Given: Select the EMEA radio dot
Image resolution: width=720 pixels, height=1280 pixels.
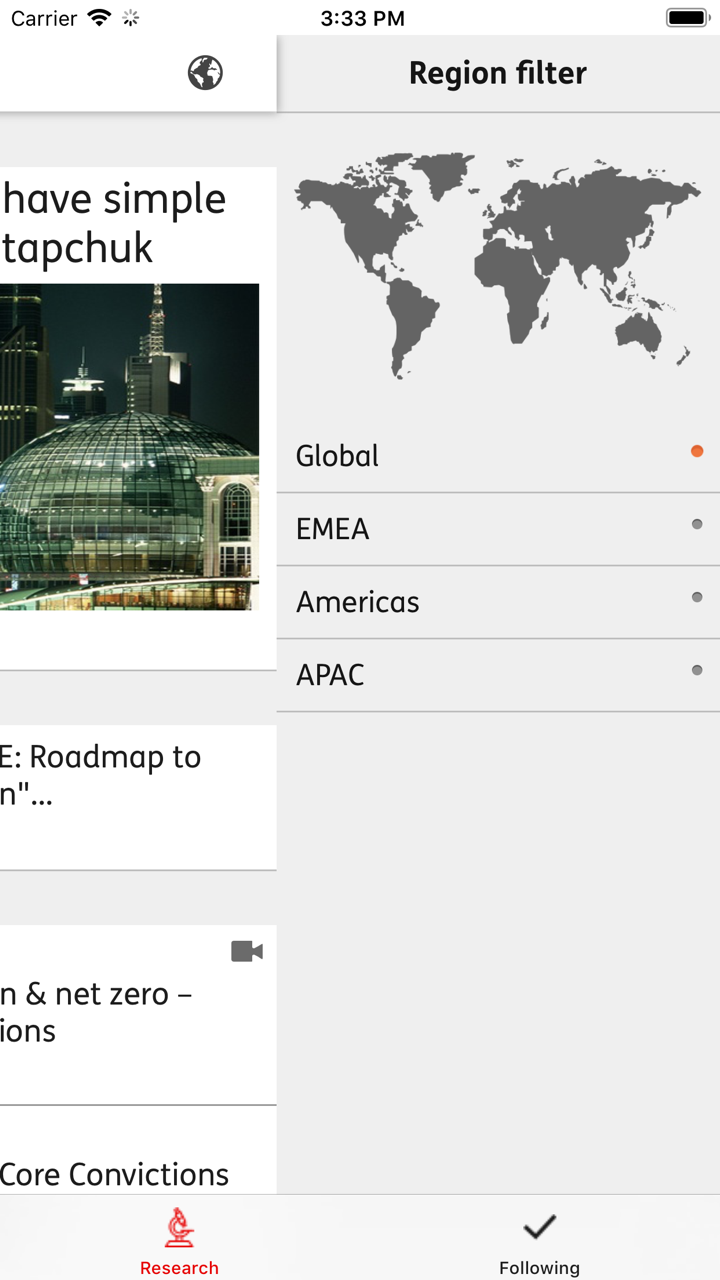Looking at the screenshot, I should click(697, 525).
